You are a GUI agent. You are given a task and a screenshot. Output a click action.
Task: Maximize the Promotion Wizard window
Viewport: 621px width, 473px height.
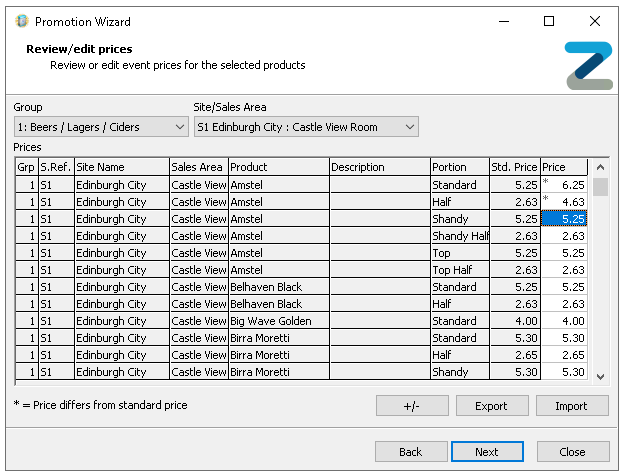(x=549, y=21)
